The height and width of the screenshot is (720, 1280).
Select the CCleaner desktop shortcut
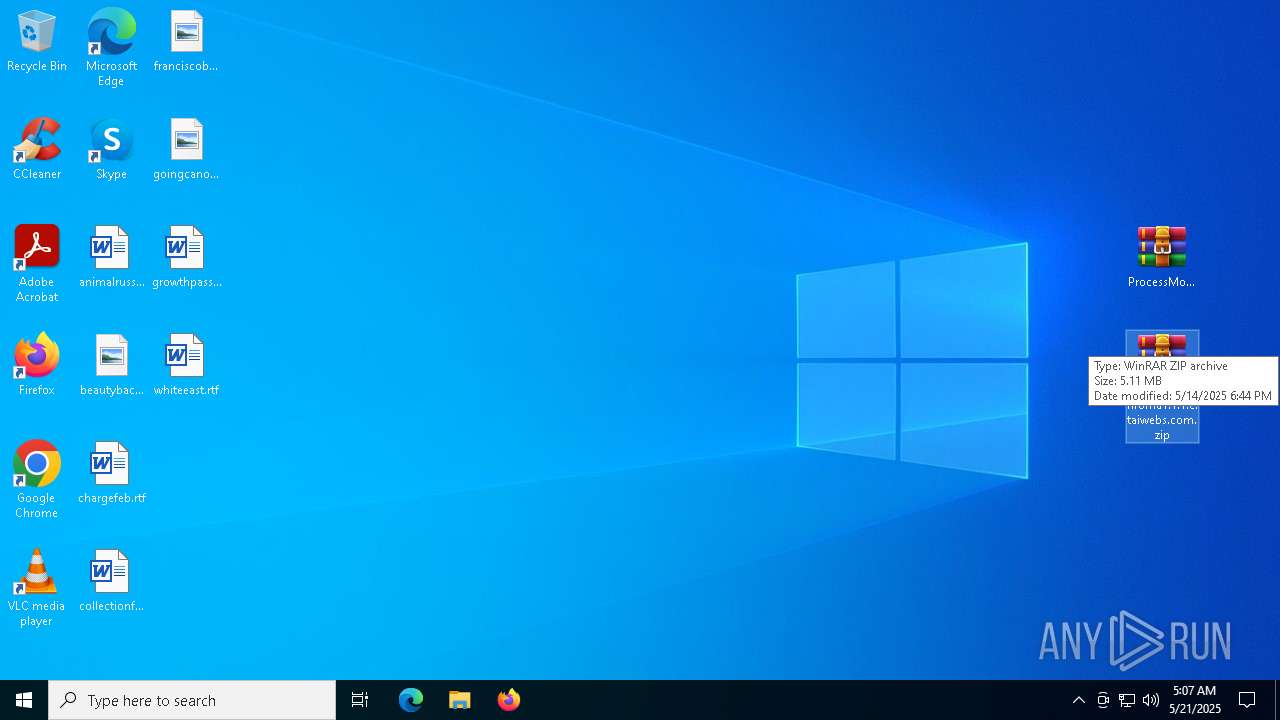37,150
